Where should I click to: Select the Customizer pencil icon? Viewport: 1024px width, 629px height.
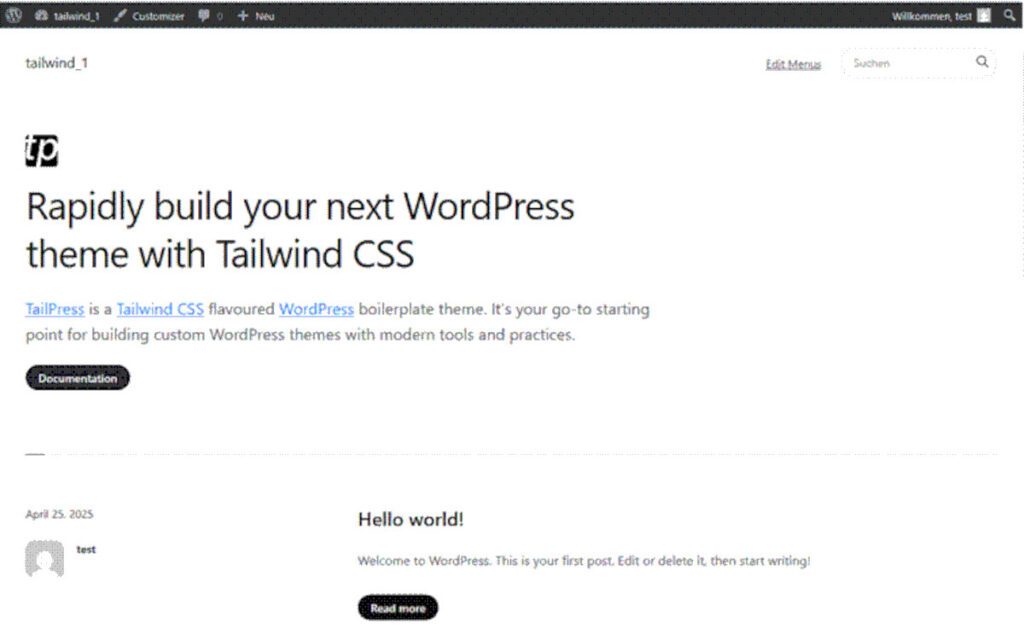[120, 15]
